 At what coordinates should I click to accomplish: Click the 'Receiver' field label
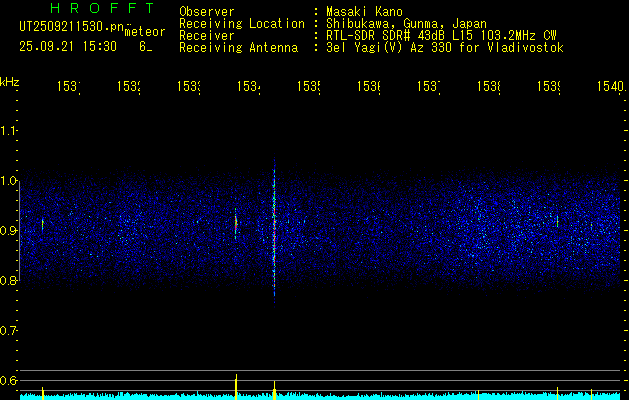(207, 36)
